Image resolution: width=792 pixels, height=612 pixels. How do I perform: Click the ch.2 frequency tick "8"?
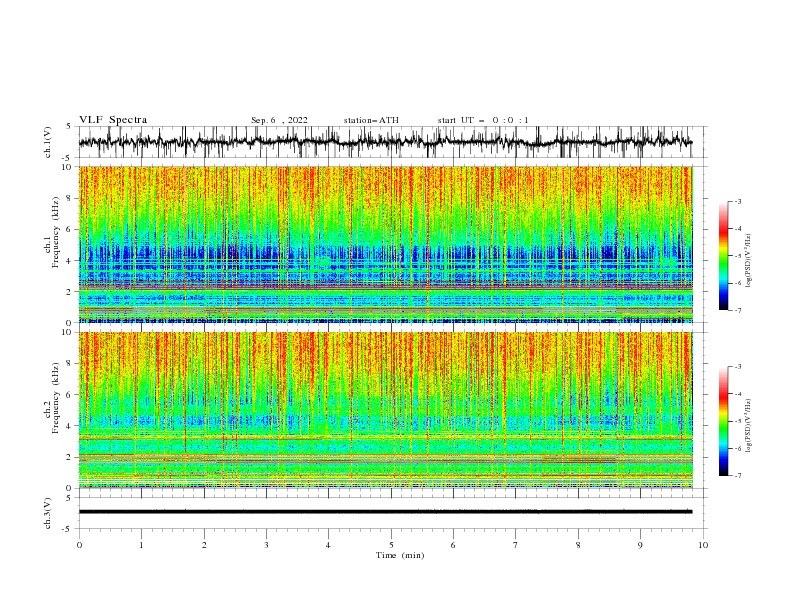70,364
